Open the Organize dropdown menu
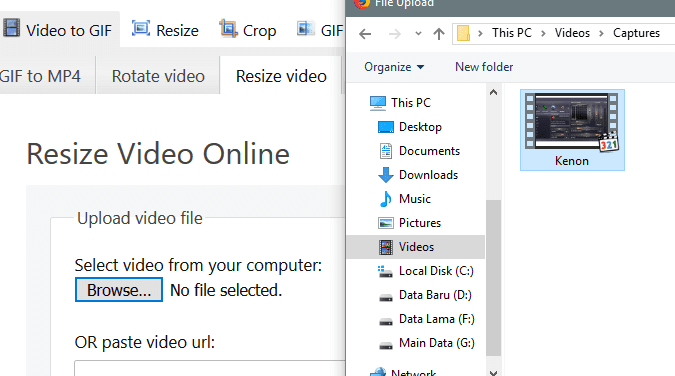This screenshot has height=376, width=675. click(x=394, y=67)
